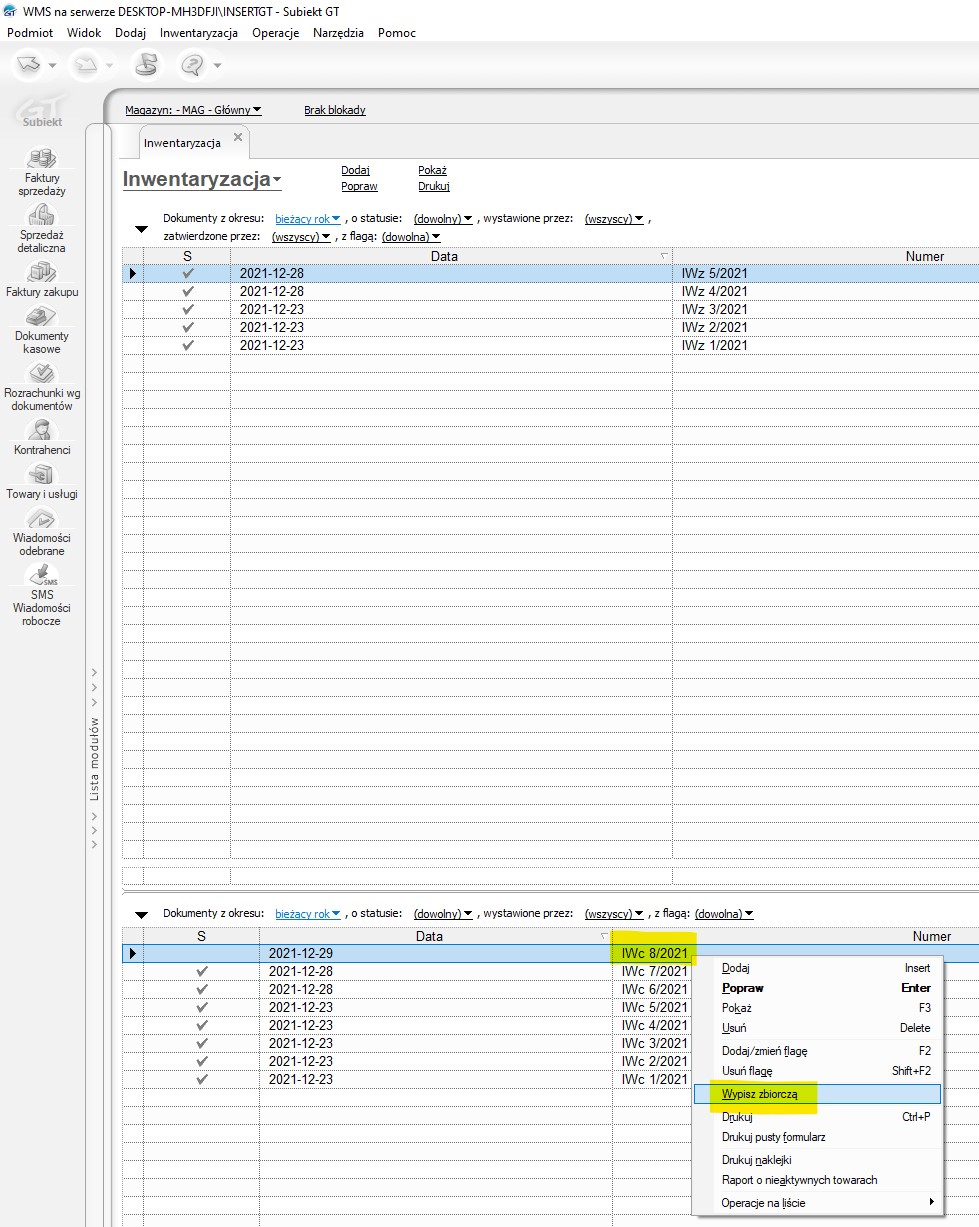Image resolution: width=979 pixels, height=1227 pixels.
Task: Open Sprzedaż detaliczna module icon
Action: click(x=42, y=216)
